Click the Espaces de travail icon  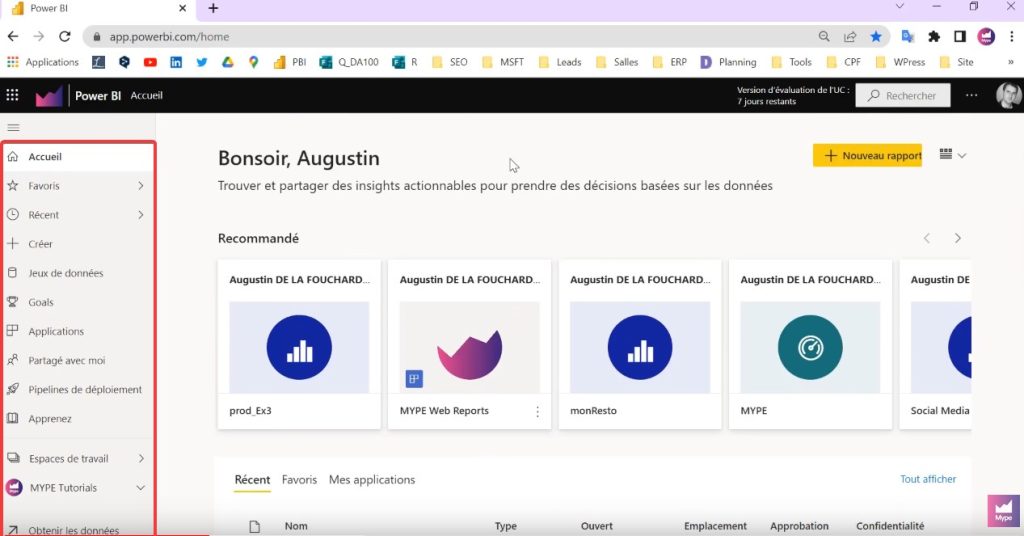pyautogui.click(x=13, y=458)
